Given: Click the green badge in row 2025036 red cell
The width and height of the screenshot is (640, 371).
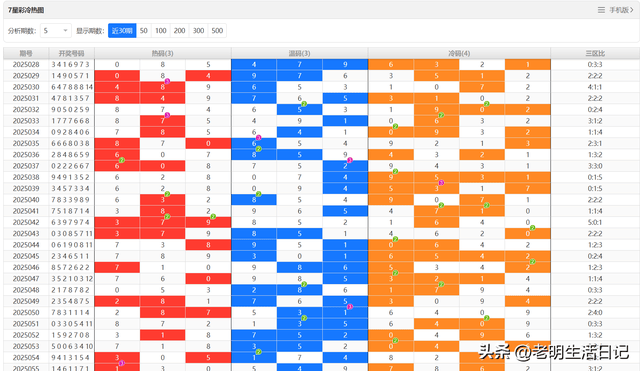Looking at the screenshot, I should [x=121, y=160].
